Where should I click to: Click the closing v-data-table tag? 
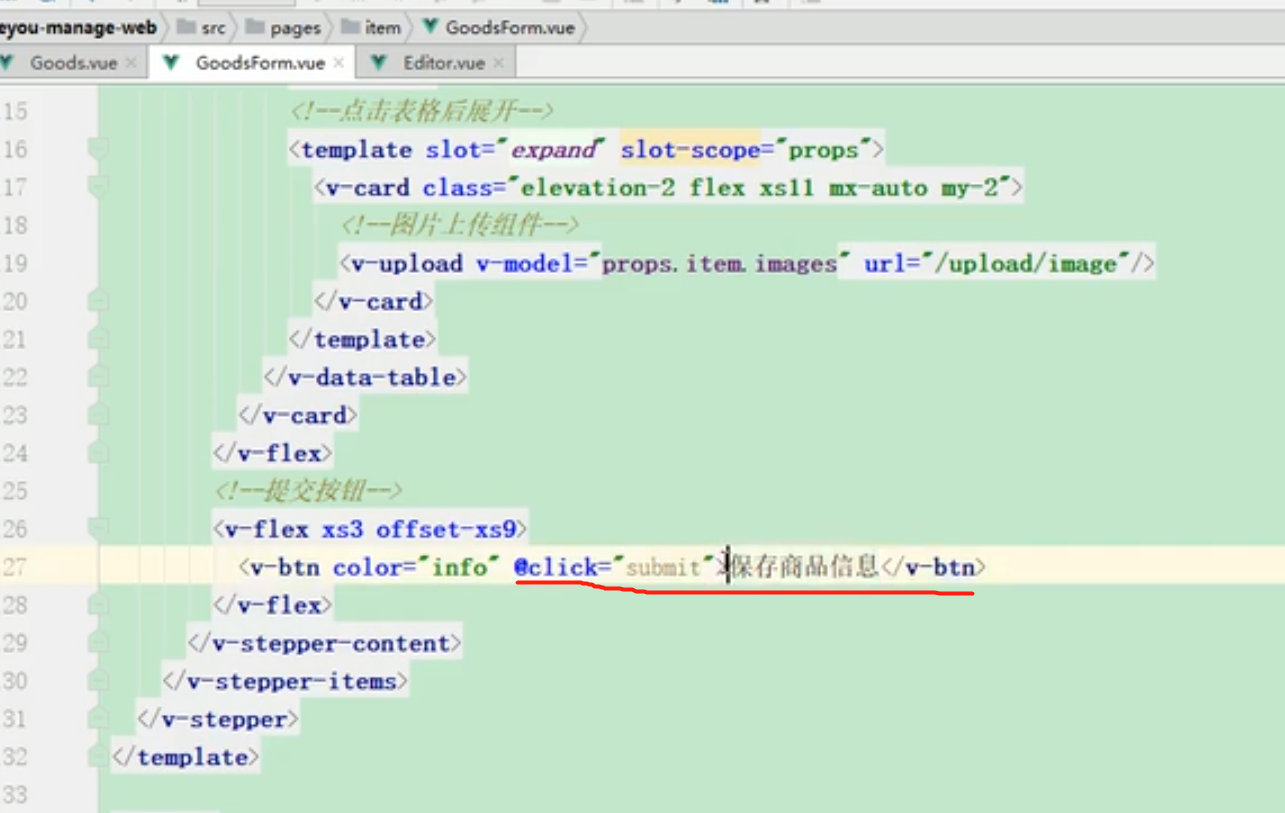coord(365,377)
